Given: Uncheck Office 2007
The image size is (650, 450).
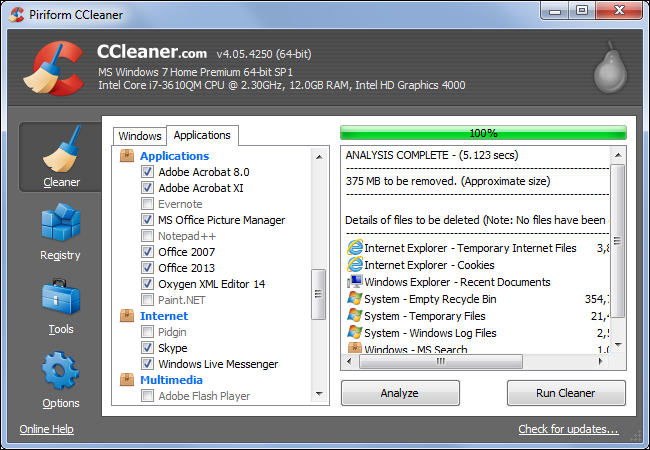Looking at the screenshot, I should tap(147, 252).
